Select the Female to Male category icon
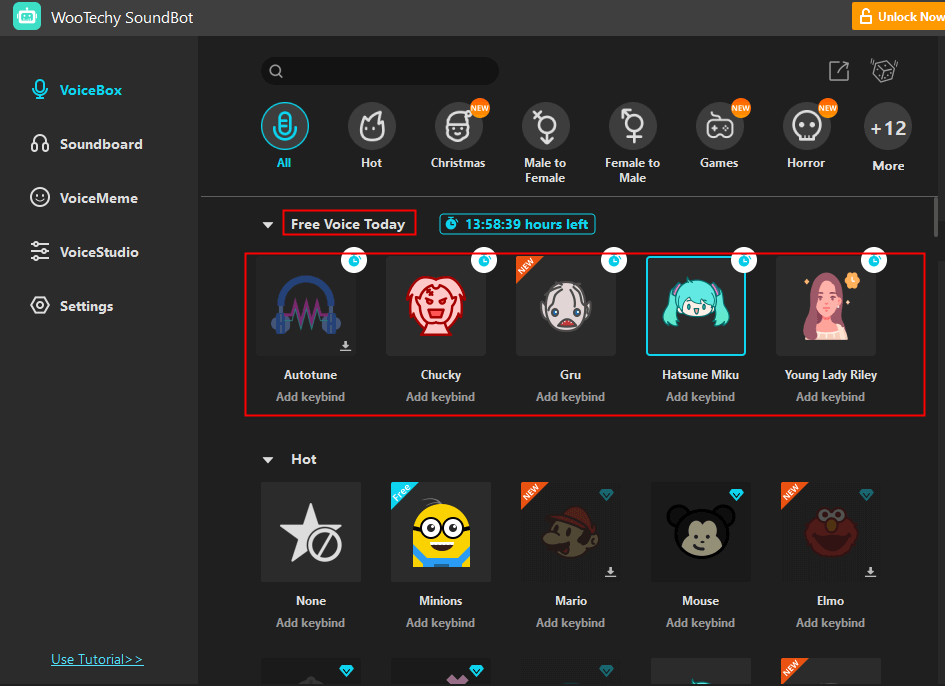 632,127
